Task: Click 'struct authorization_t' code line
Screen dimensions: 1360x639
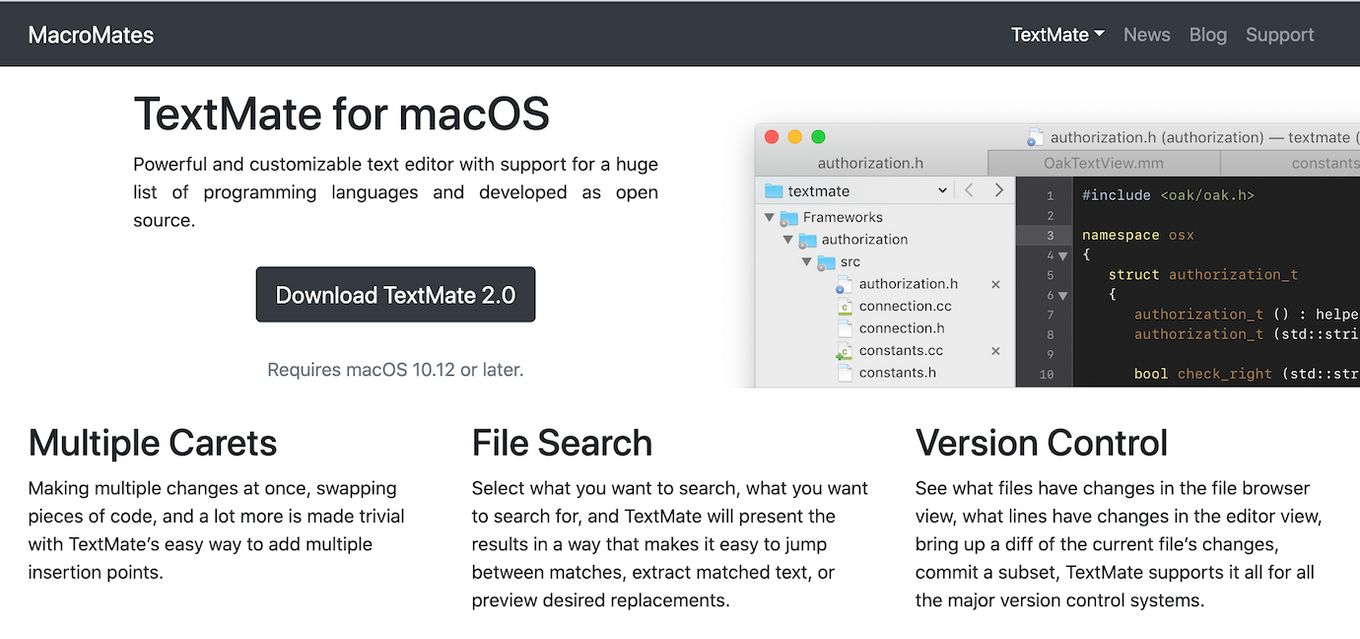Action: pos(1203,274)
